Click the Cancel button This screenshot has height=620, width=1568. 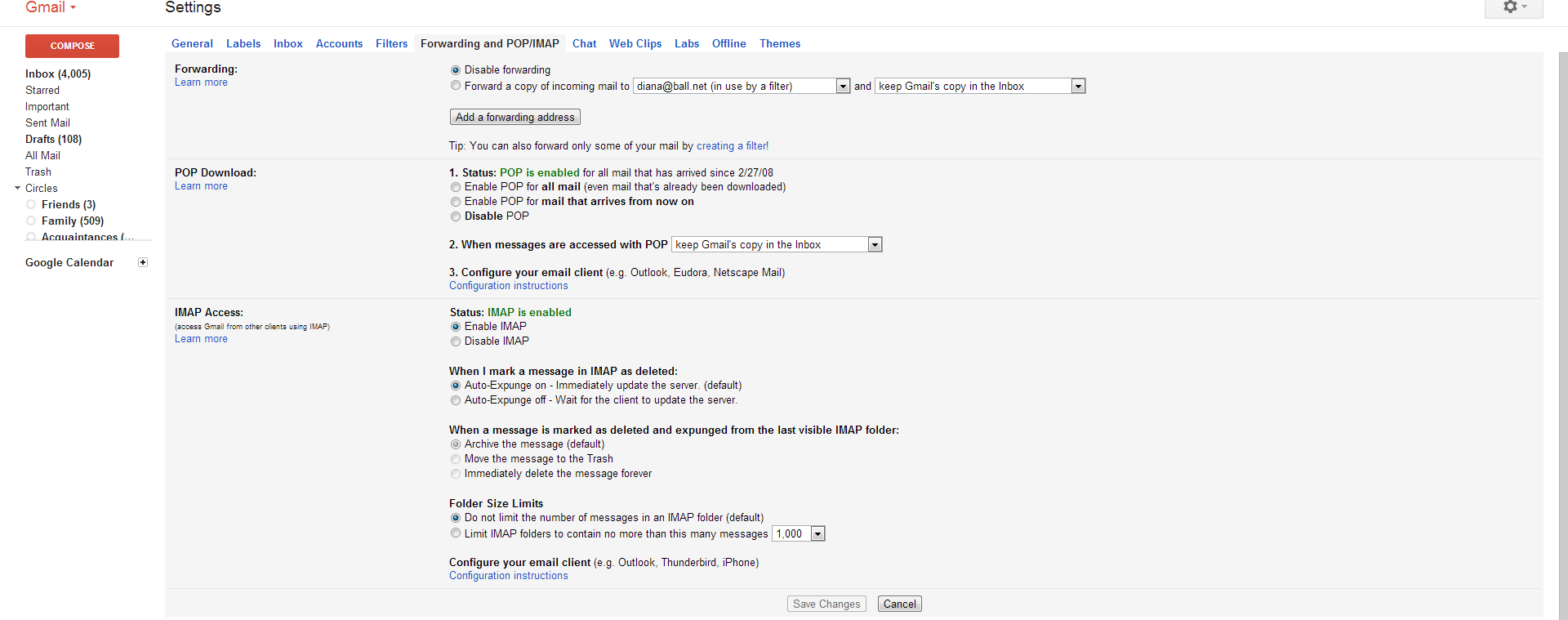(x=899, y=604)
